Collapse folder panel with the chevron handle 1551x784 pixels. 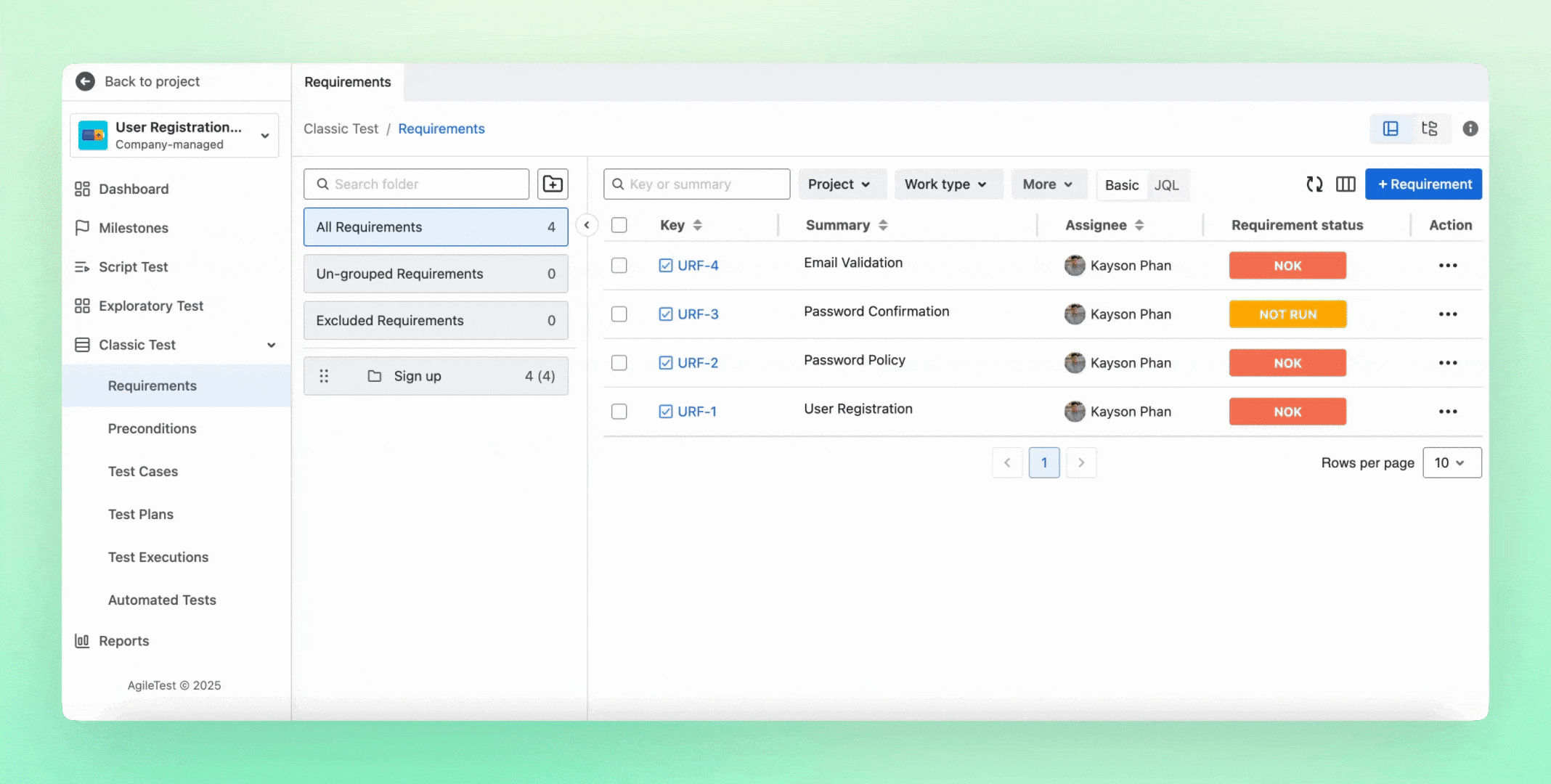tap(587, 225)
